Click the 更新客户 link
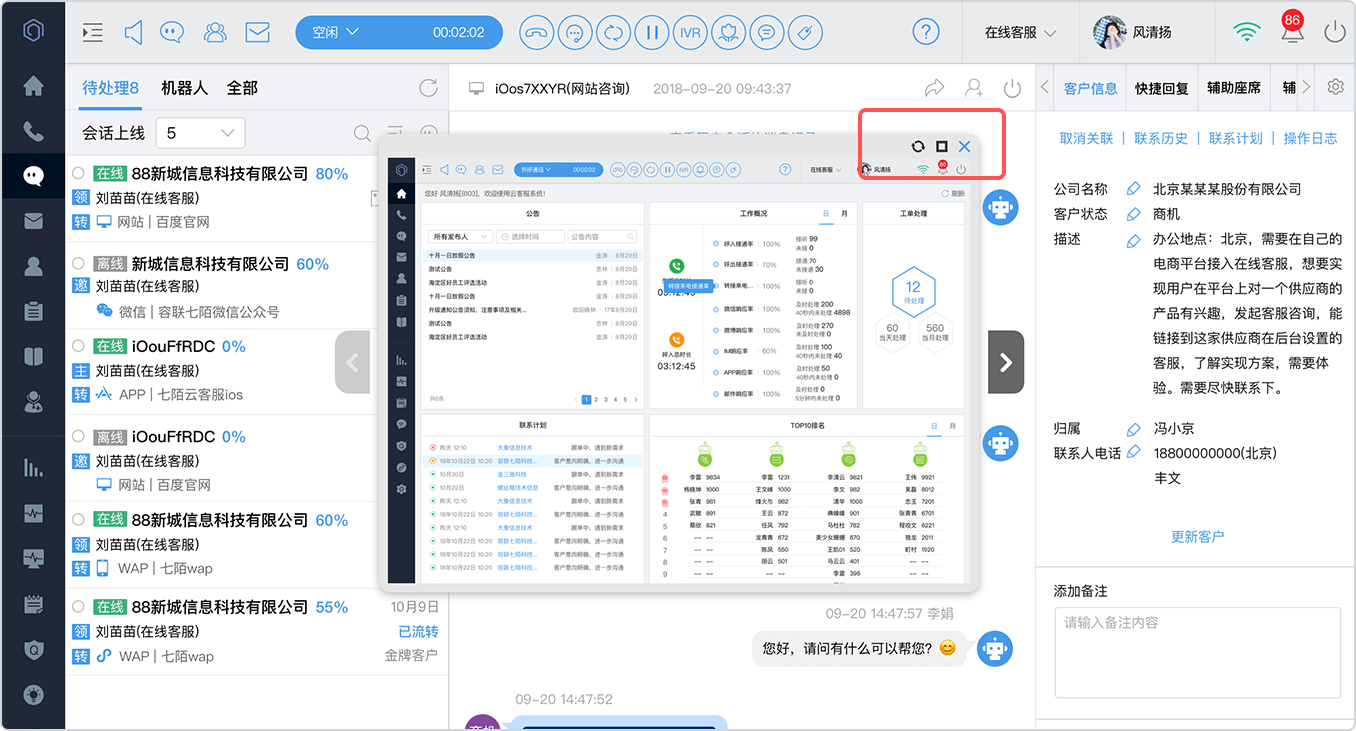This screenshot has height=731, width=1356. pos(1197,536)
